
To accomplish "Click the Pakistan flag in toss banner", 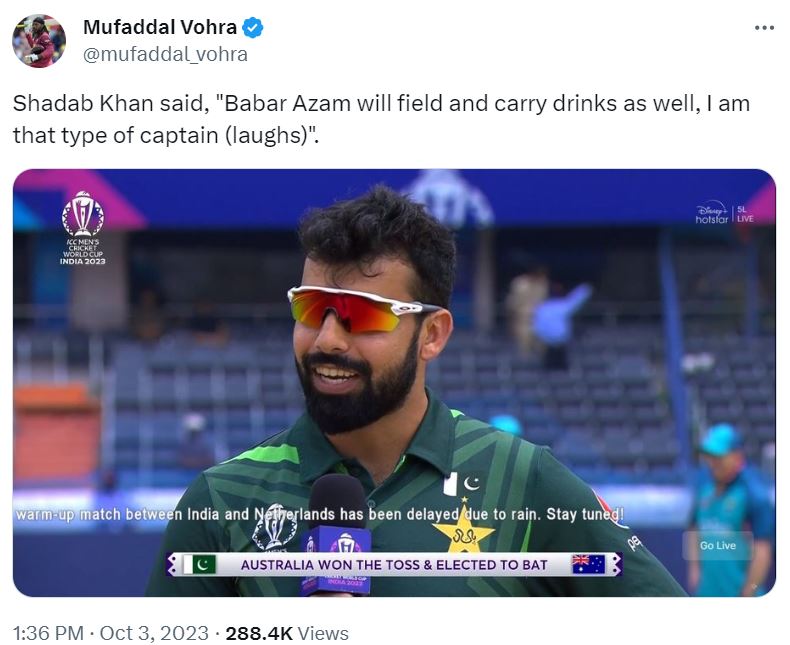I will pyautogui.click(x=195, y=565).
